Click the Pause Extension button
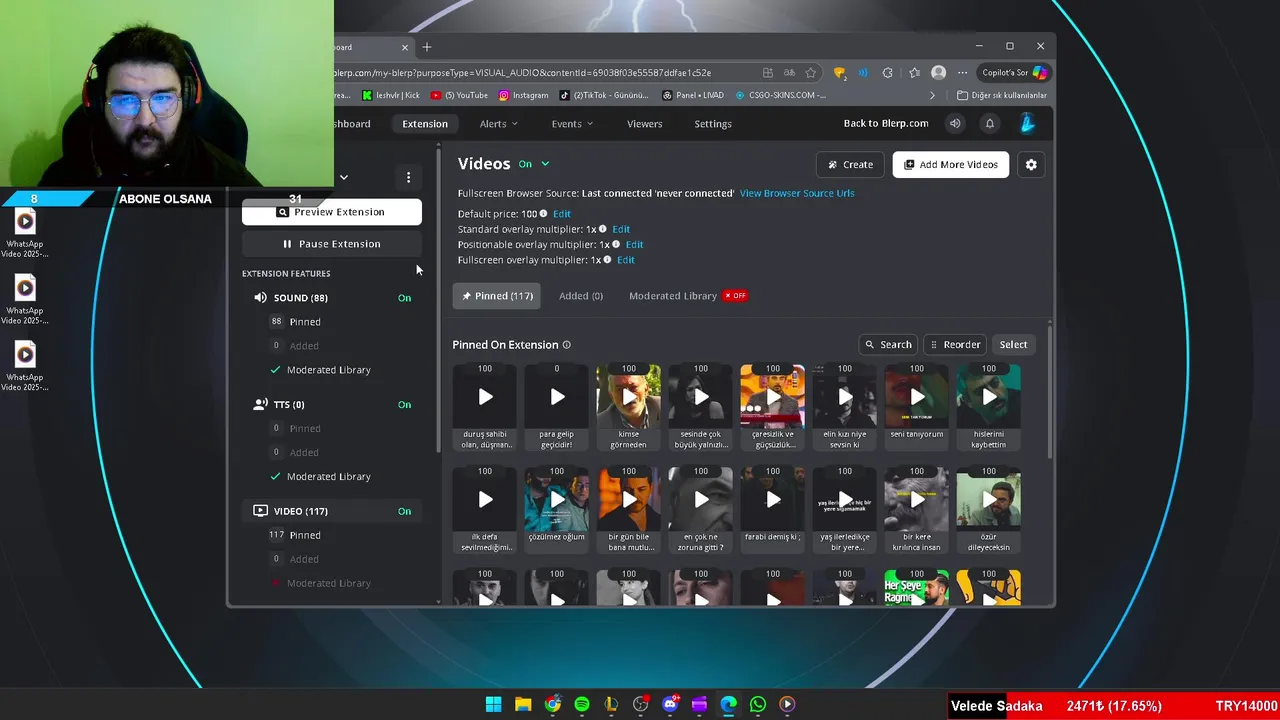This screenshot has height=720, width=1280. (x=332, y=244)
